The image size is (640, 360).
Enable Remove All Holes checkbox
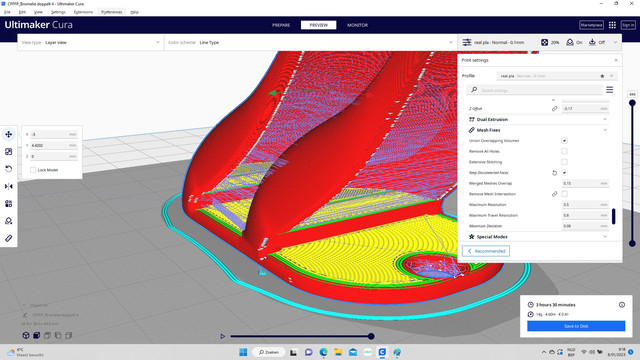tap(564, 151)
